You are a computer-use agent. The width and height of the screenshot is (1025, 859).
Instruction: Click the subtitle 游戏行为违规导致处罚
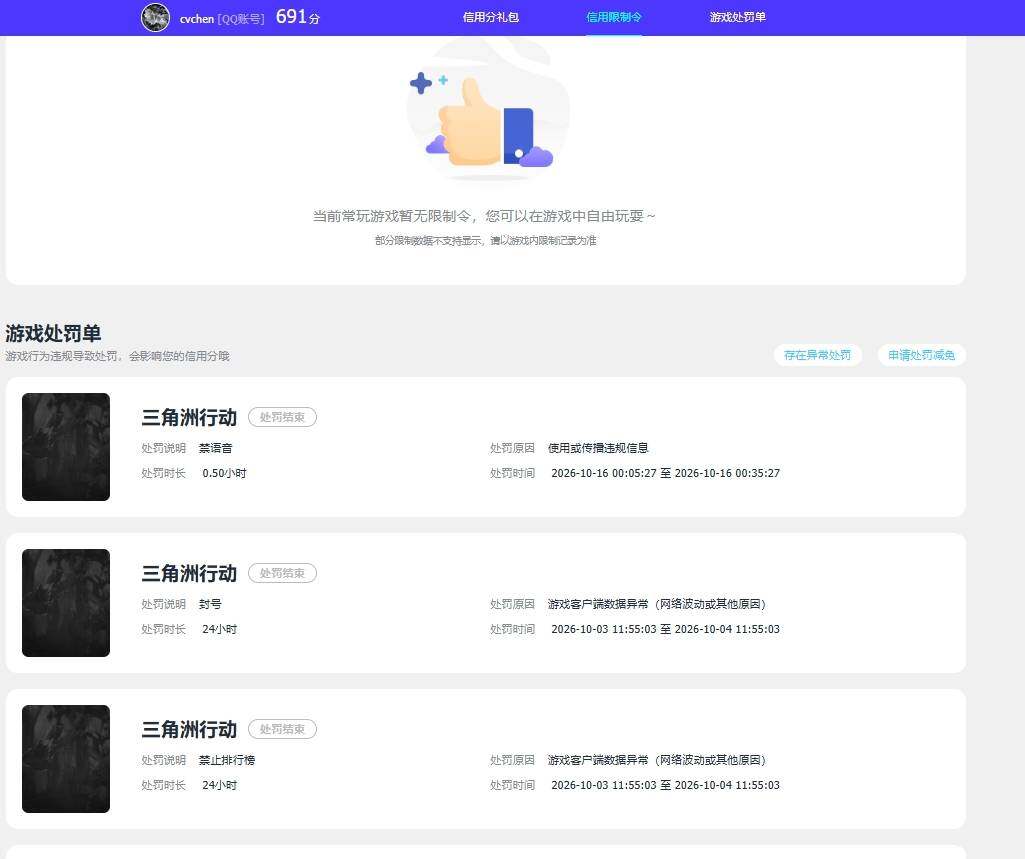click(x=118, y=356)
